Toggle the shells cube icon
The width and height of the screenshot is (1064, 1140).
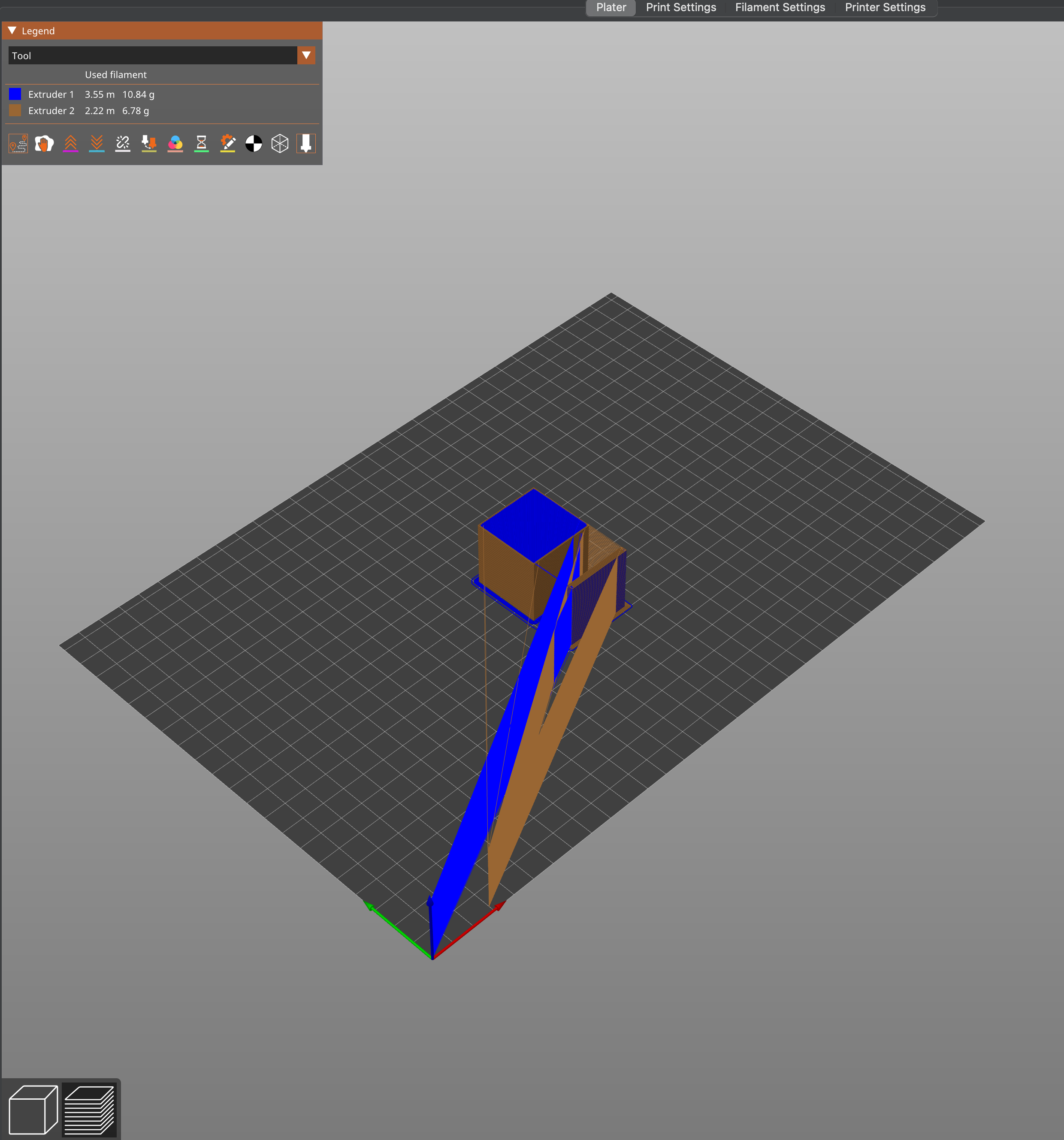(280, 143)
